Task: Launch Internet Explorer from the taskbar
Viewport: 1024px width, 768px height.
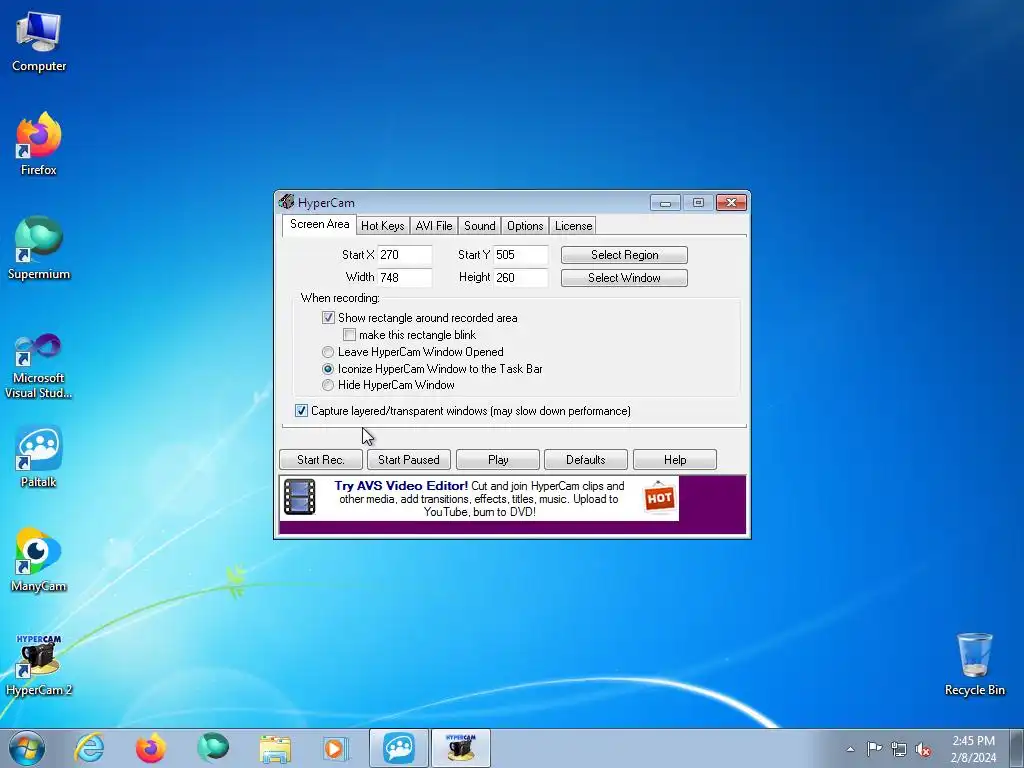Action: [x=89, y=748]
